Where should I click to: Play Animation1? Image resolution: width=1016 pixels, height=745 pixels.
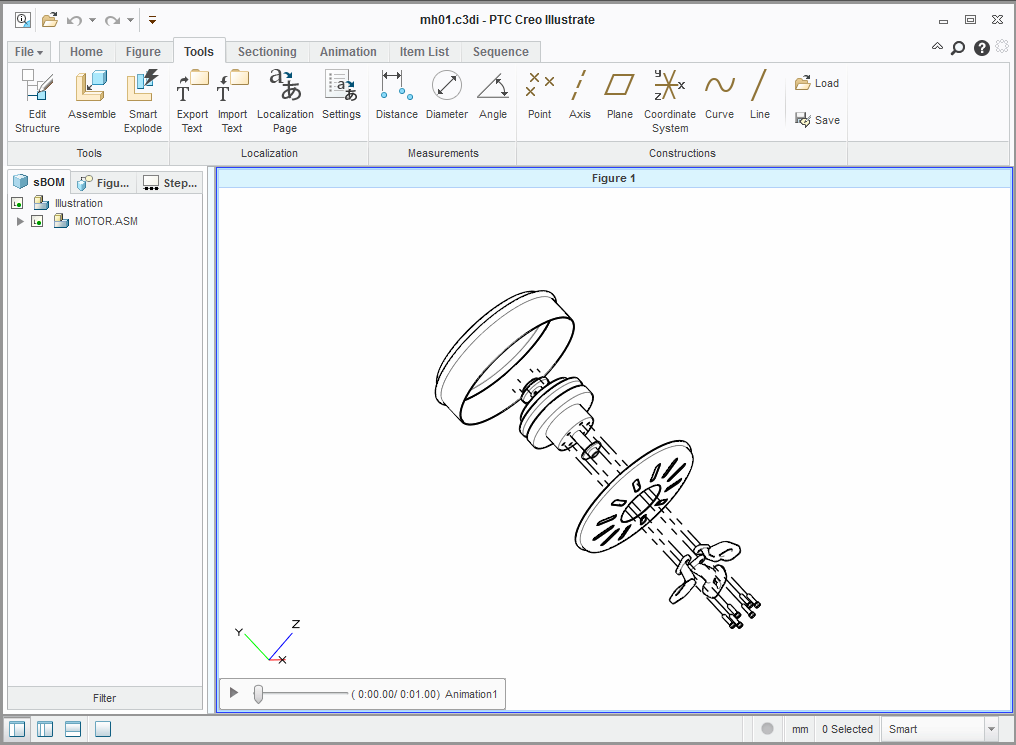(x=234, y=693)
